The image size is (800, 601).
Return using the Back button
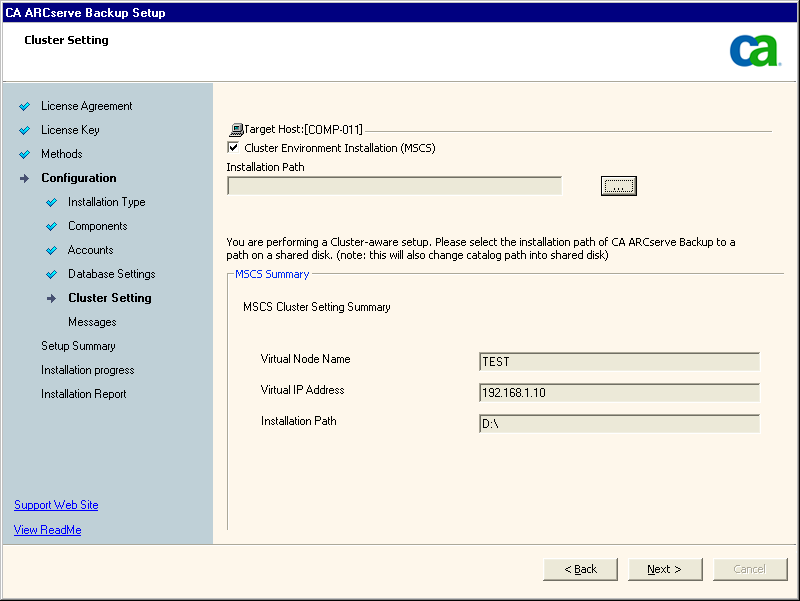[580, 569]
